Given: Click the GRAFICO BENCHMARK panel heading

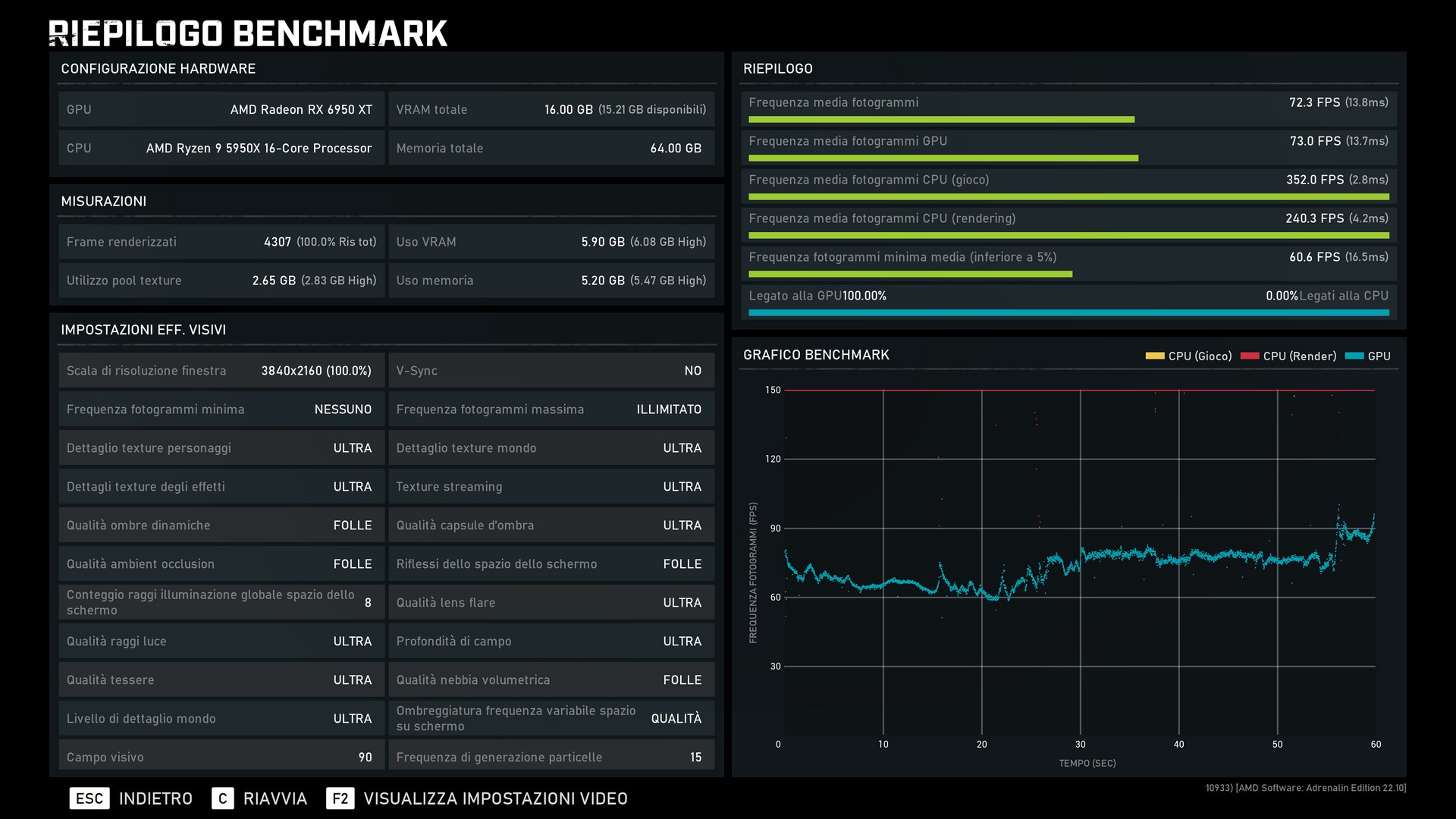Looking at the screenshot, I should 816,355.
